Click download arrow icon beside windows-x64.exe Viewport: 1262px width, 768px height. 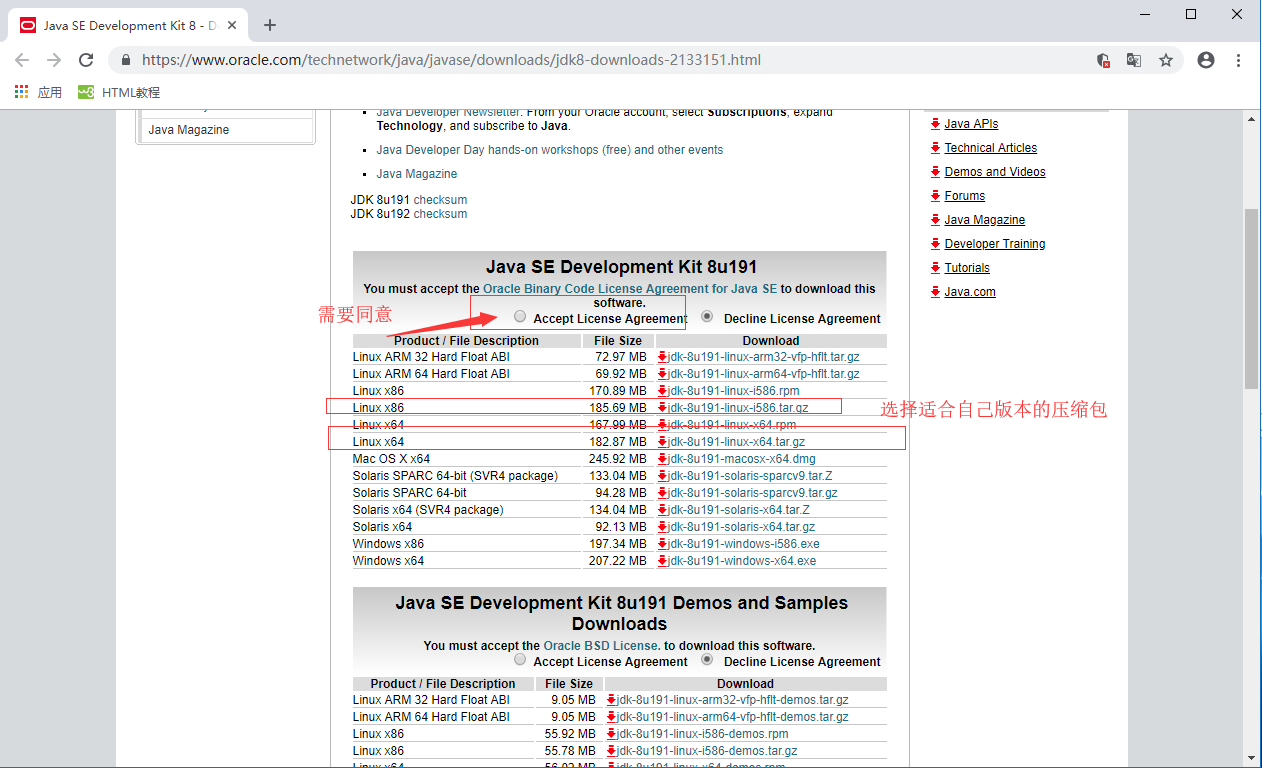tap(662, 561)
